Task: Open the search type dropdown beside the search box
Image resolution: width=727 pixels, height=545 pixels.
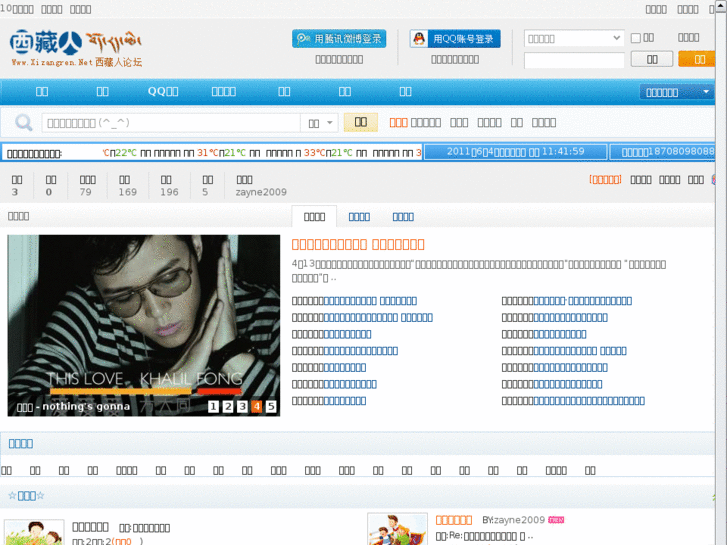Action: pyautogui.click(x=319, y=123)
